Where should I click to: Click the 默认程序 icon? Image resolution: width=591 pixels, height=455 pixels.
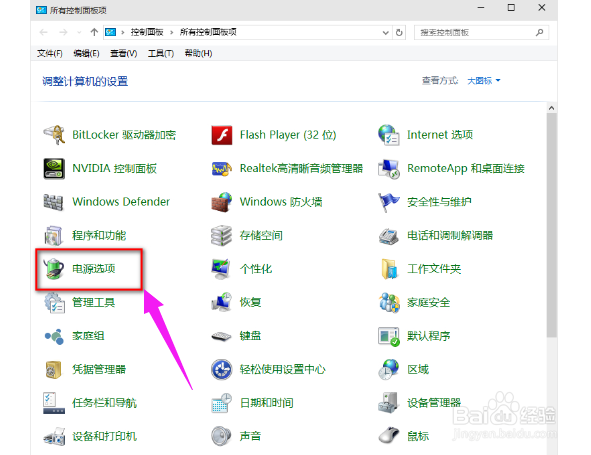(389, 336)
